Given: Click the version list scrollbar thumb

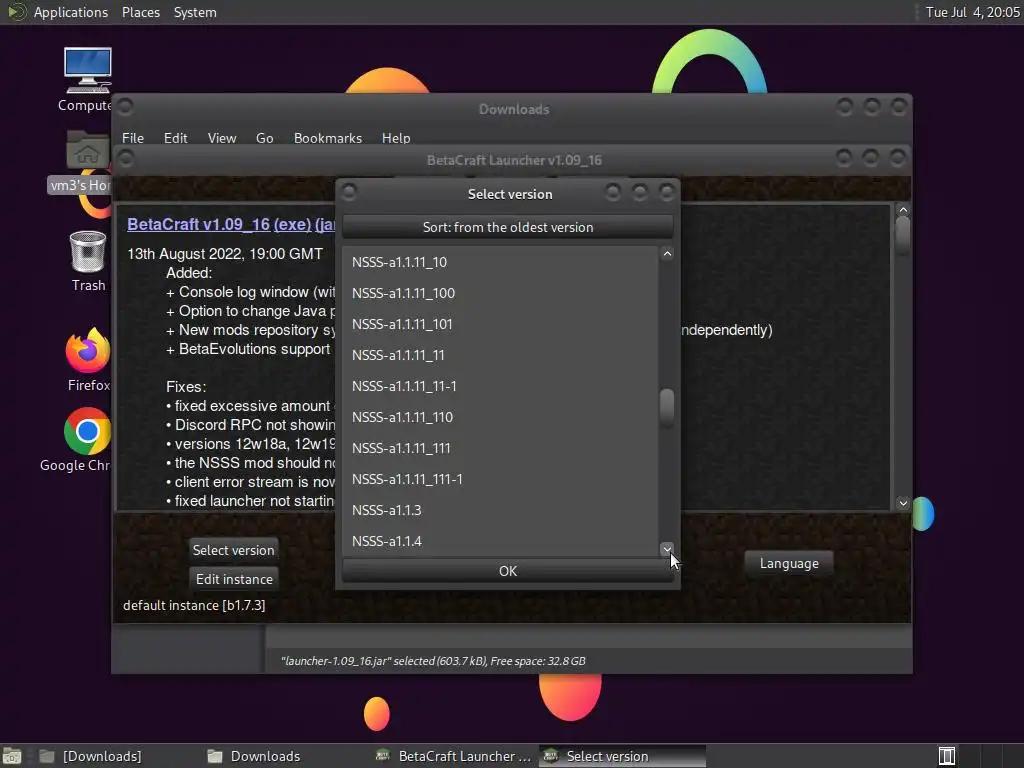Looking at the screenshot, I should [x=667, y=408].
